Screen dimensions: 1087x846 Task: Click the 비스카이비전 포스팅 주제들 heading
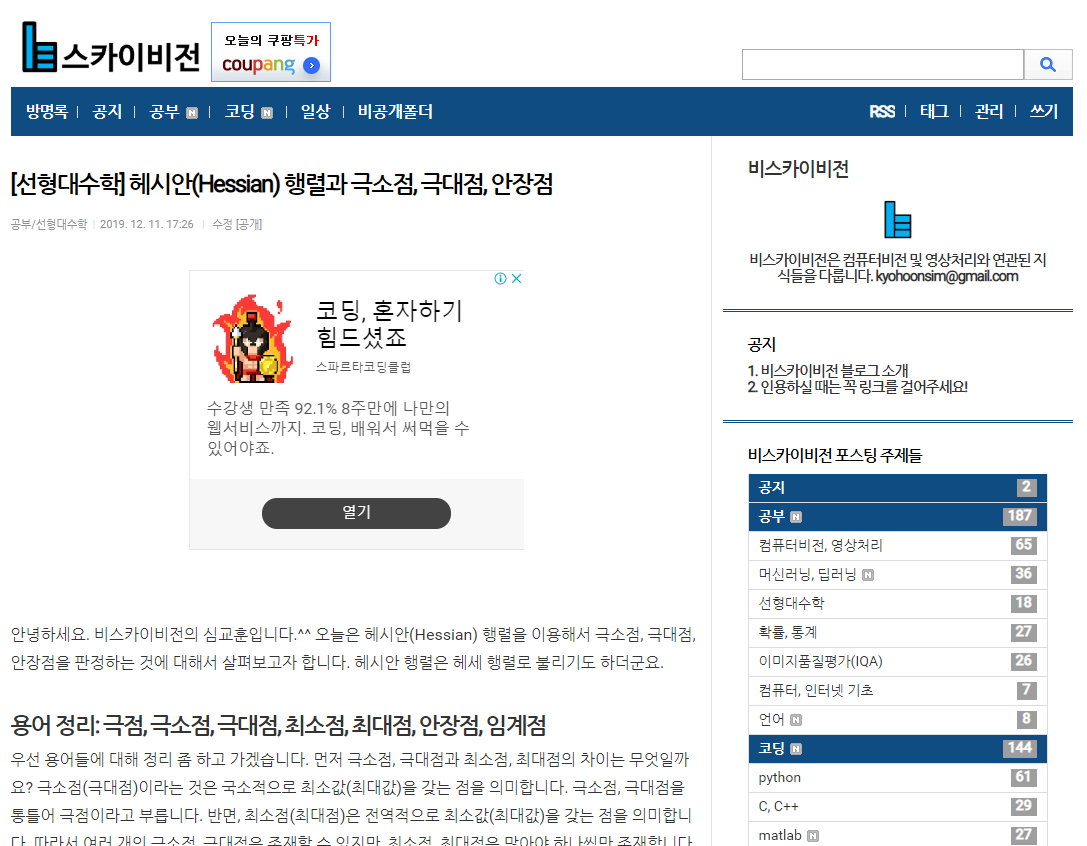(x=835, y=456)
